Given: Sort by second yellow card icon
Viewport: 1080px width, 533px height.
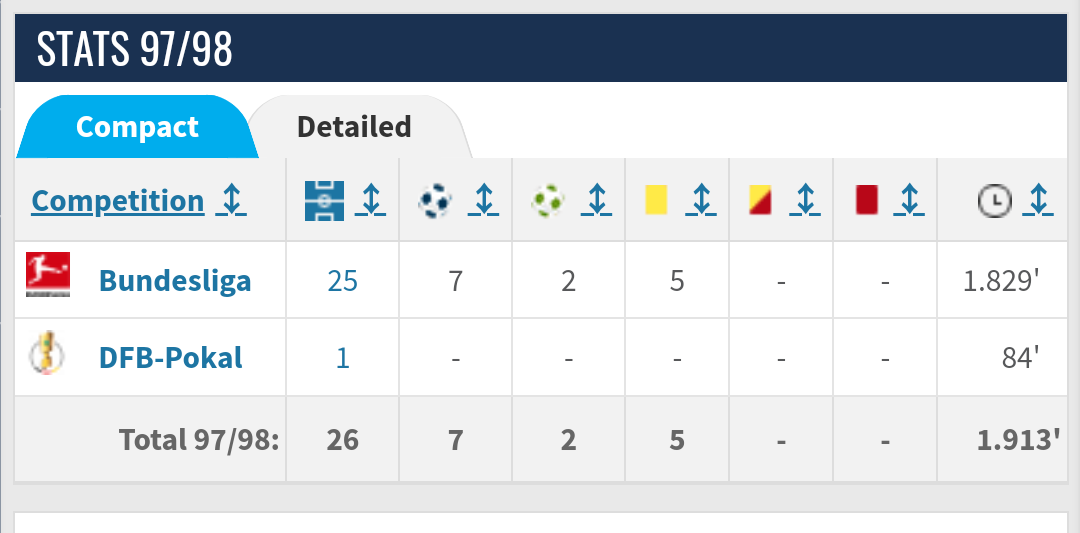Looking at the screenshot, I should click(761, 201).
